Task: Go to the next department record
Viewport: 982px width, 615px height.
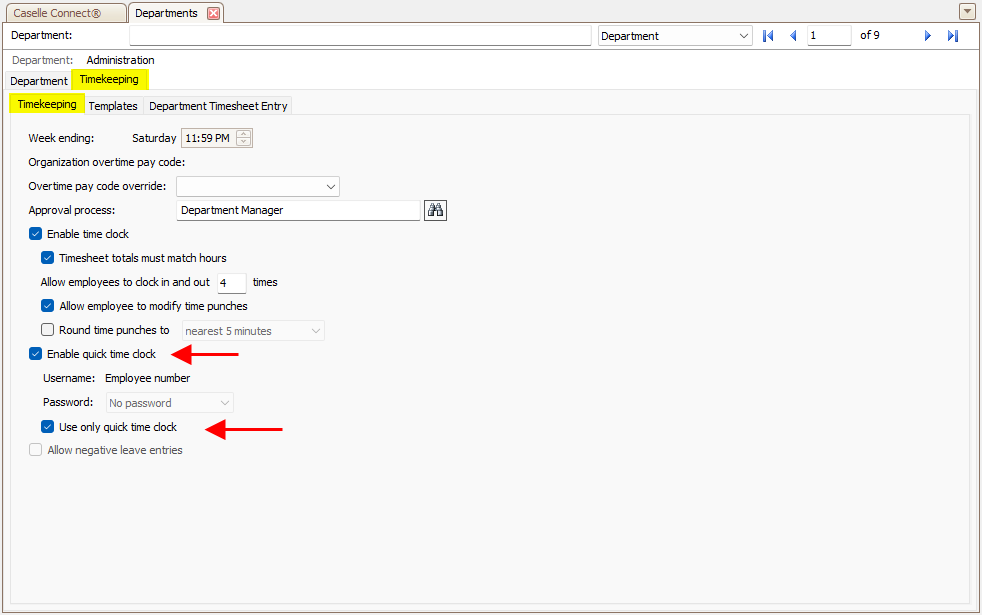Action: tap(928, 36)
